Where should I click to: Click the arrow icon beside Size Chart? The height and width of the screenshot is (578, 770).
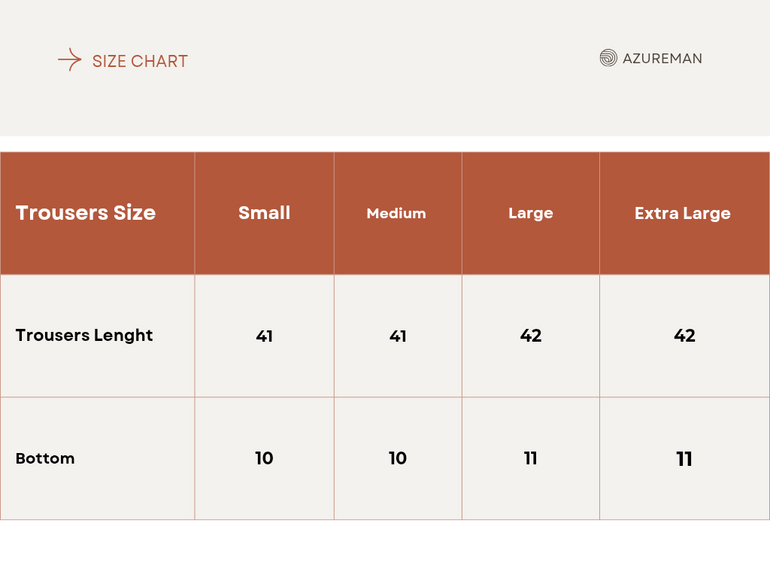click(x=69, y=60)
